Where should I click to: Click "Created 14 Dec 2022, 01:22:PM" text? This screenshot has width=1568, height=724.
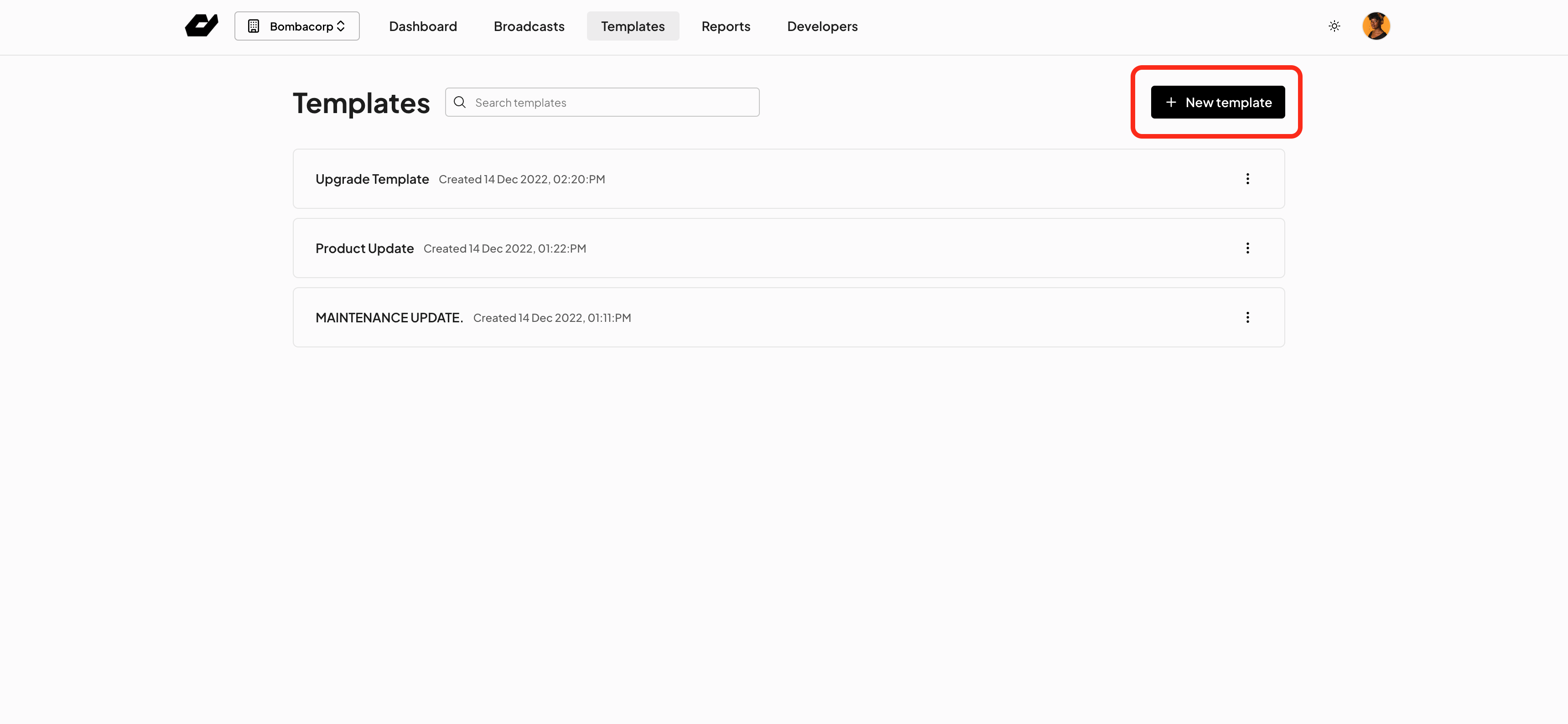point(504,249)
